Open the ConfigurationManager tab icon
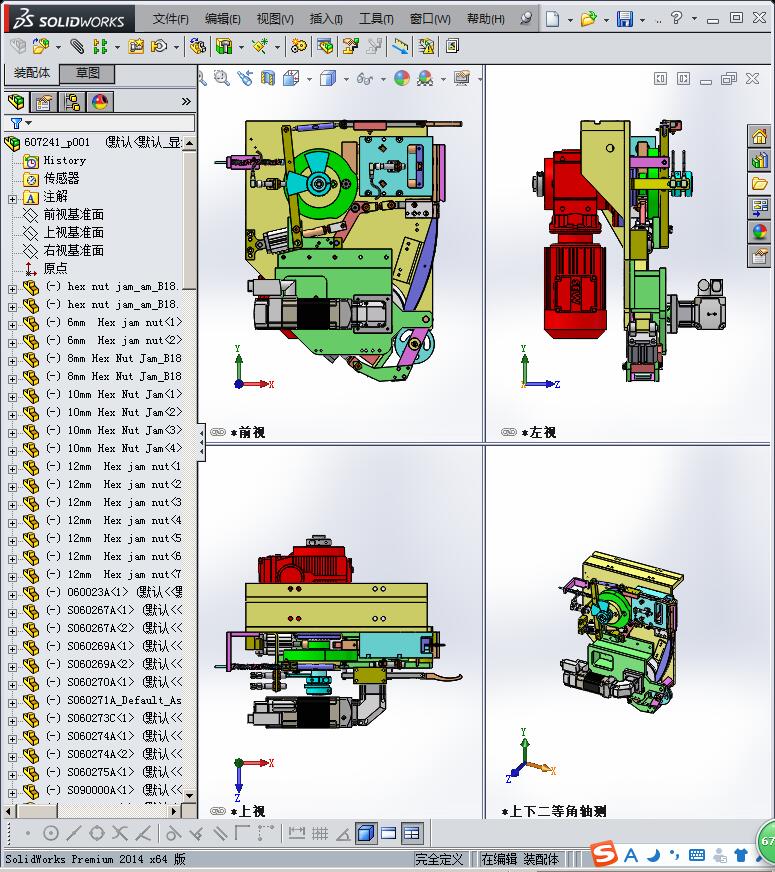The image size is (775, 872). 72,102
